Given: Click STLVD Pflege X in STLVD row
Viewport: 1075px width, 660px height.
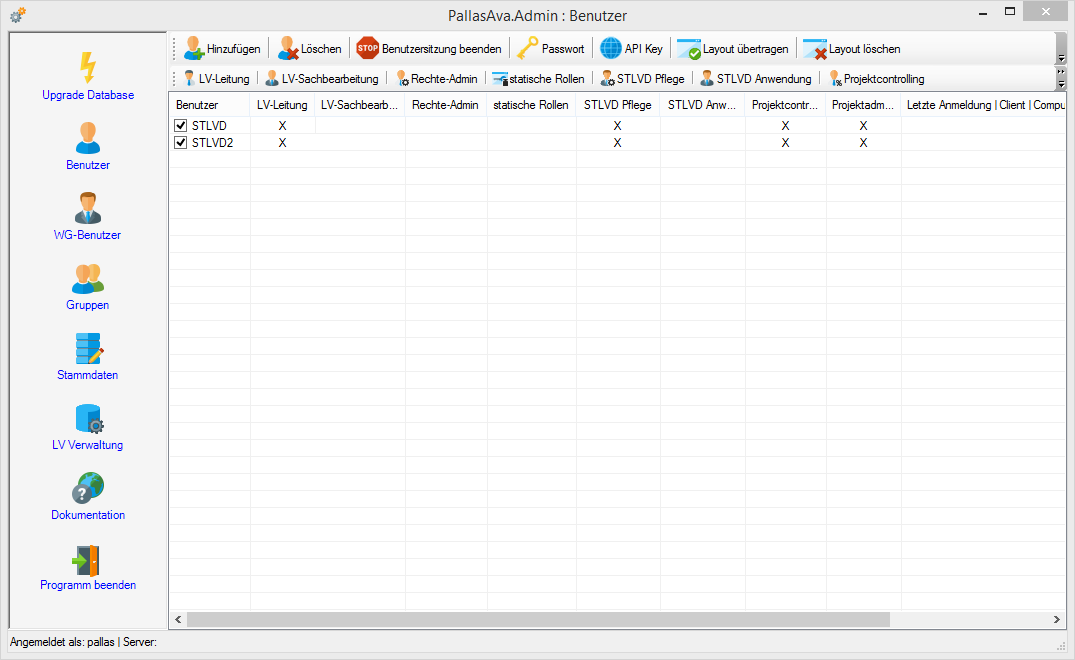Looking at the screenshot, I should pyautogui.click(x=618, y=125).
